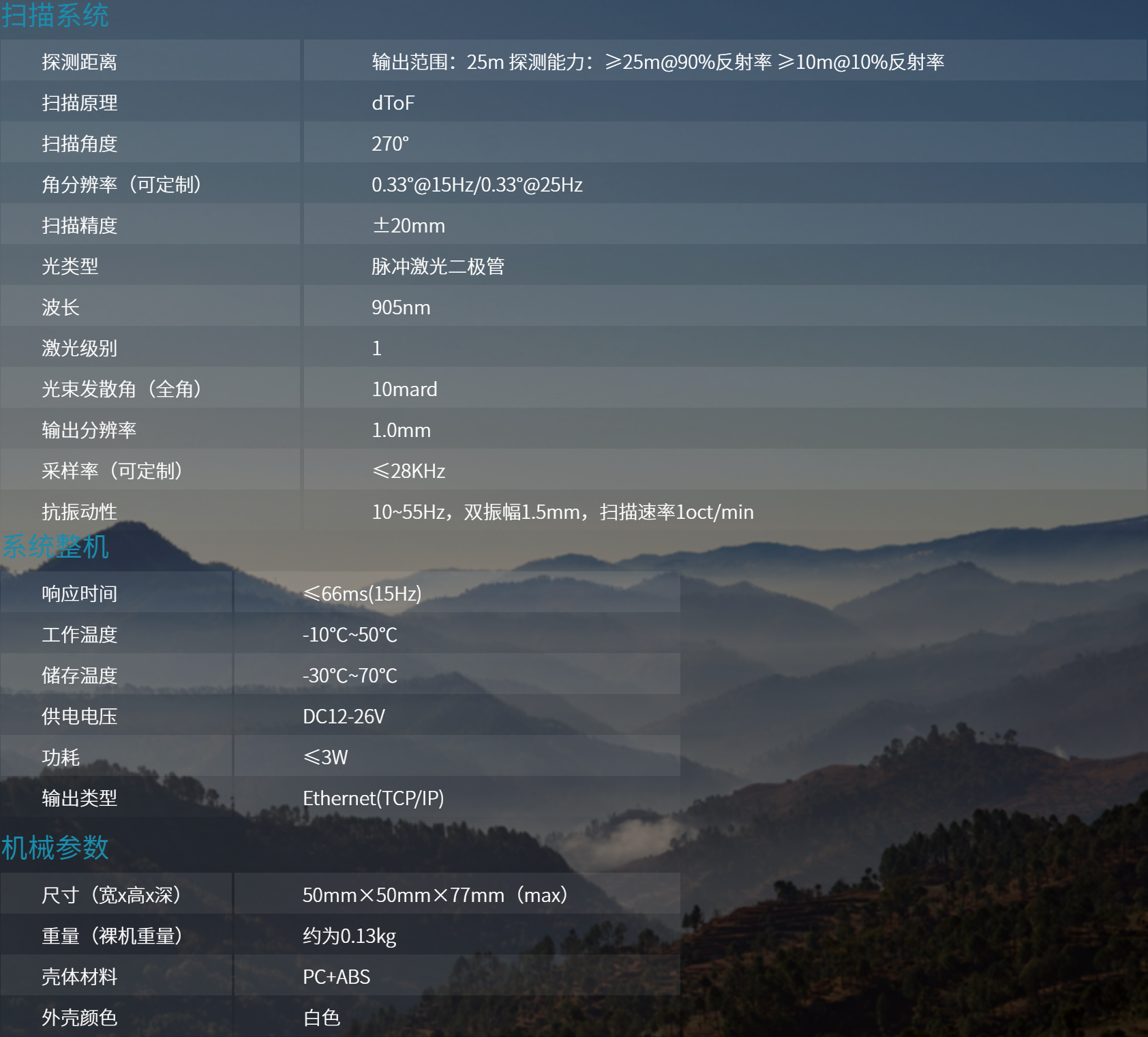Click the DC12-26V supply voltage value
Viewport: 1148px width, 1037px height.
click(344, 717)
